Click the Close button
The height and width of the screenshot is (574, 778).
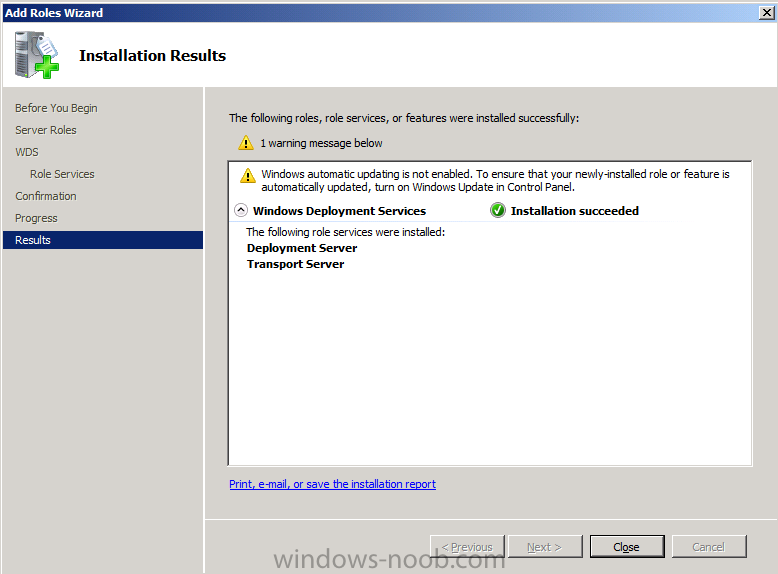627,546
